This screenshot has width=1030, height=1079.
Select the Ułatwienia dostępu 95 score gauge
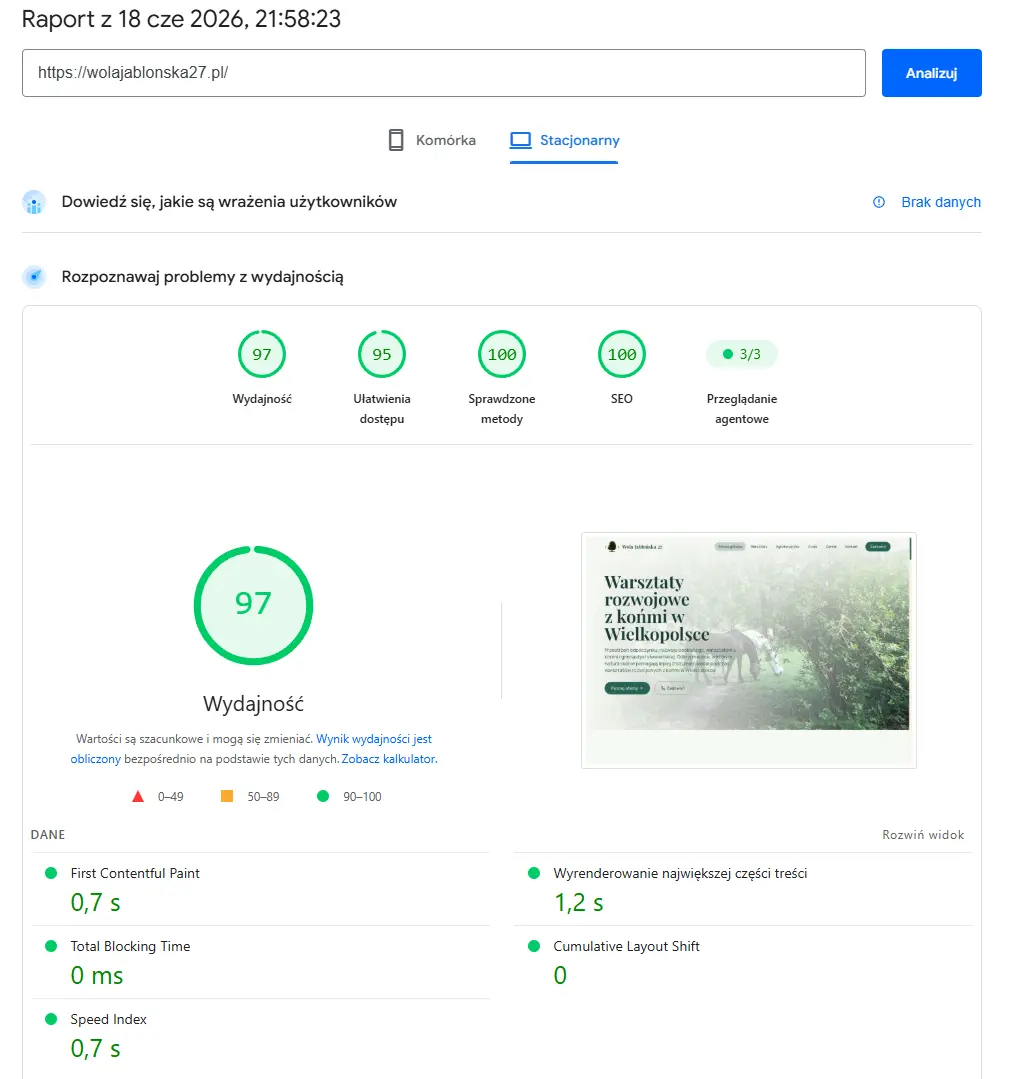pyautogui.click(x=382, y=354)
